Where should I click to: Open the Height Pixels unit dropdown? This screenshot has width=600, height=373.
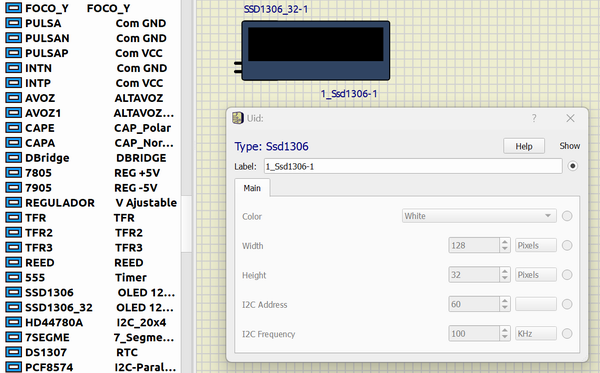coord(536,275)
